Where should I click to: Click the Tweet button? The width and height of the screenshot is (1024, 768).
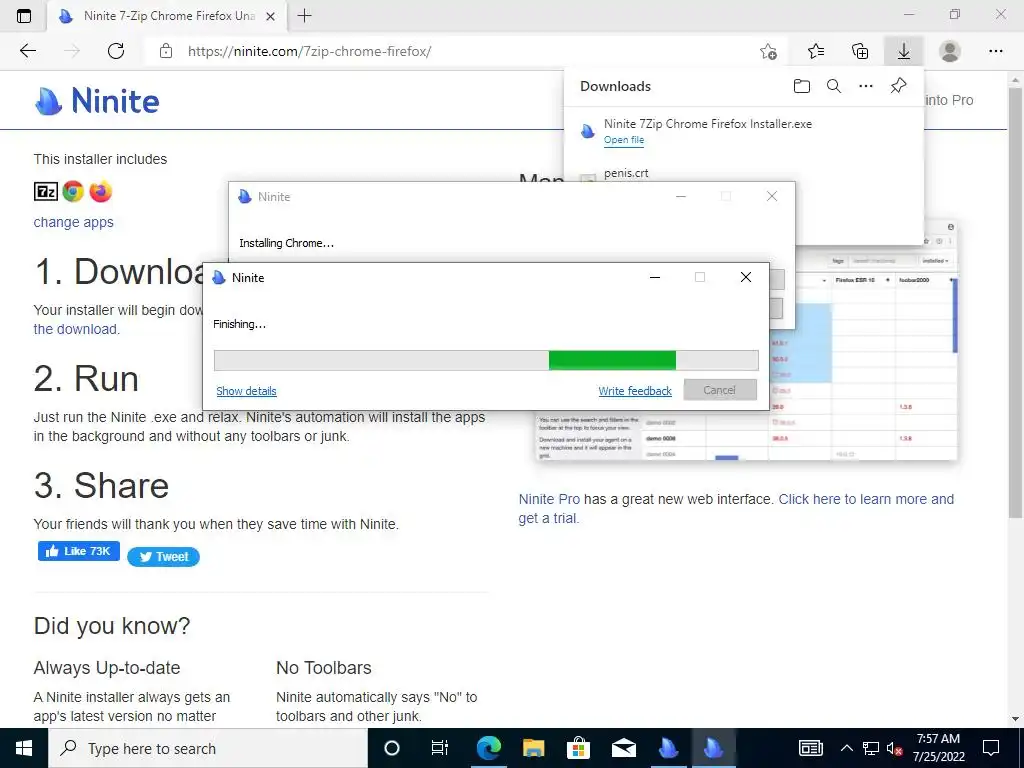(163, 556)
